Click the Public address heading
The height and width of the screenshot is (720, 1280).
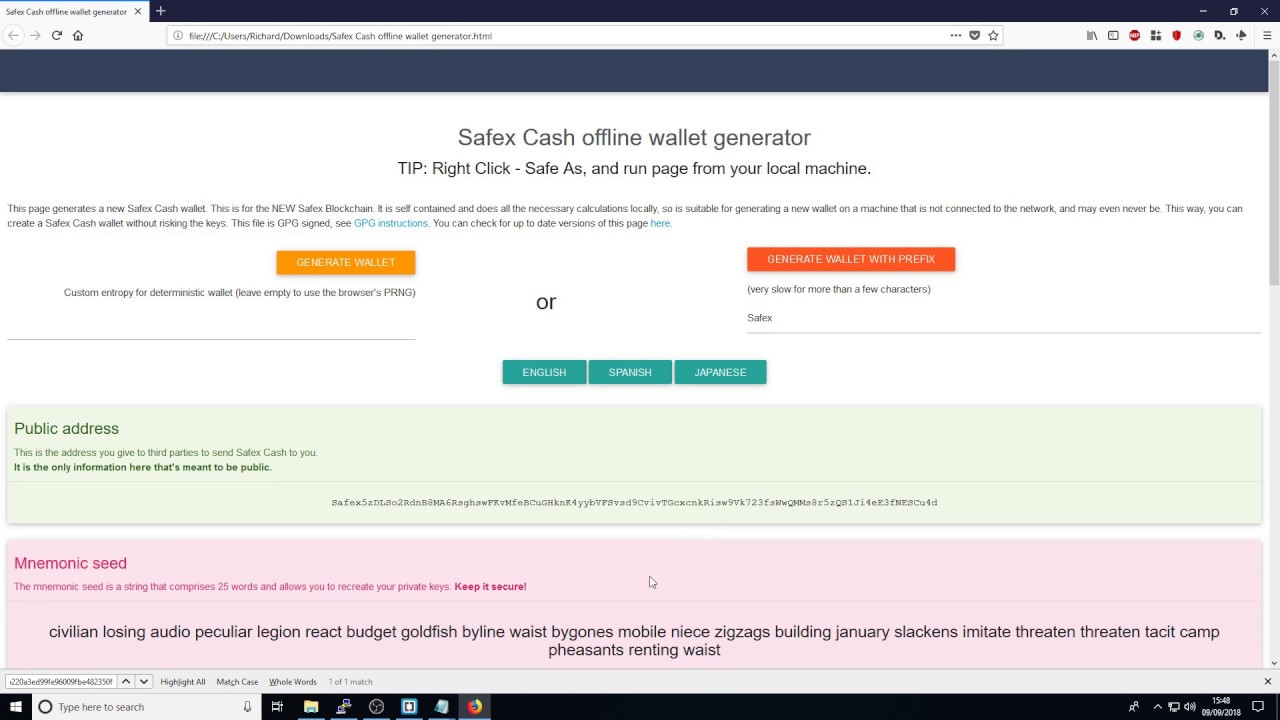click(x=66, y=428)
